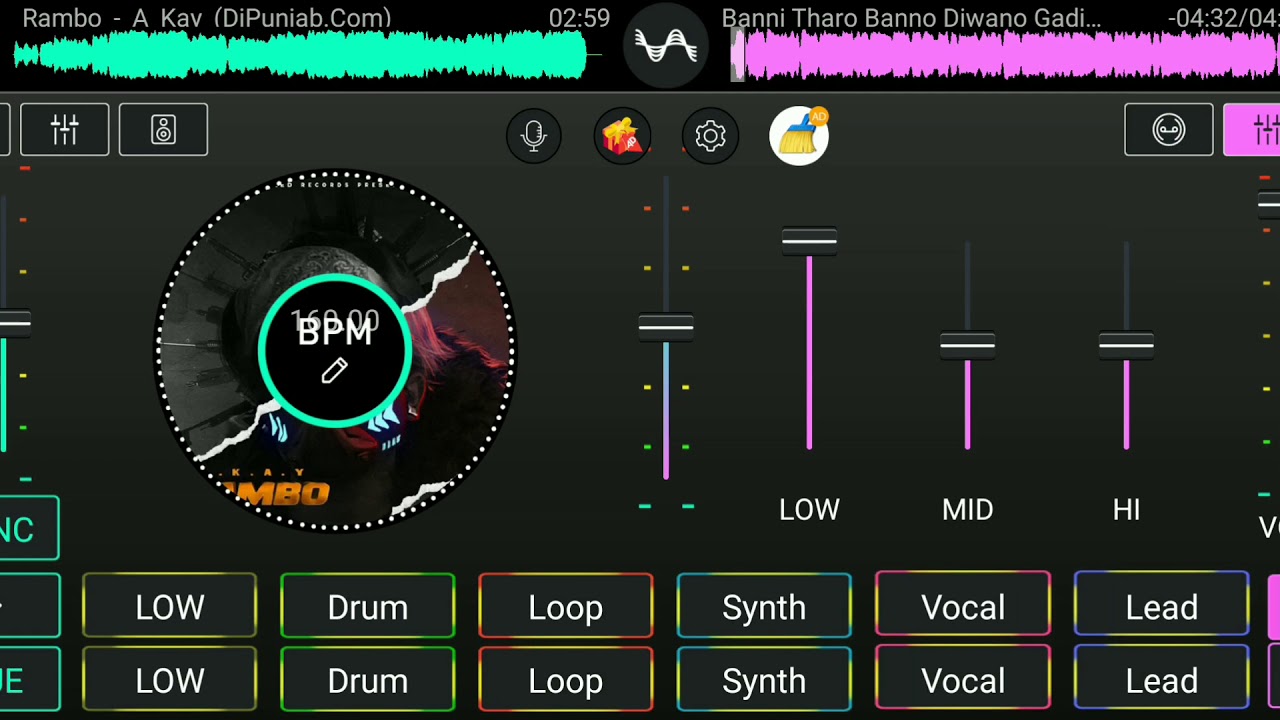Open the settings gear icon
Viewport: 1280px width, 720px height.
click(x=710, y=136)
